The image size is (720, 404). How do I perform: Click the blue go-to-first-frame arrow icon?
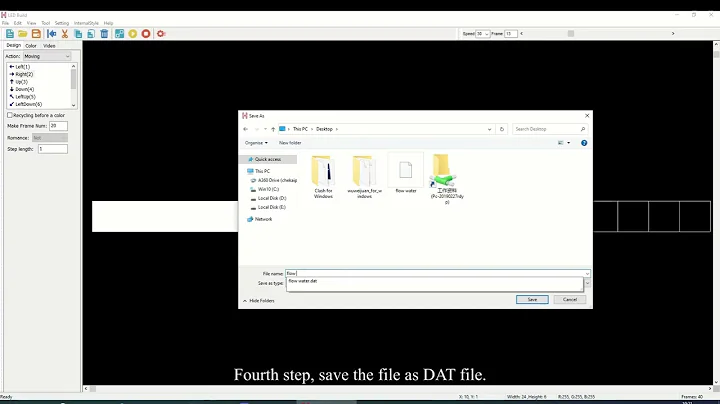[x=51, y=34]
